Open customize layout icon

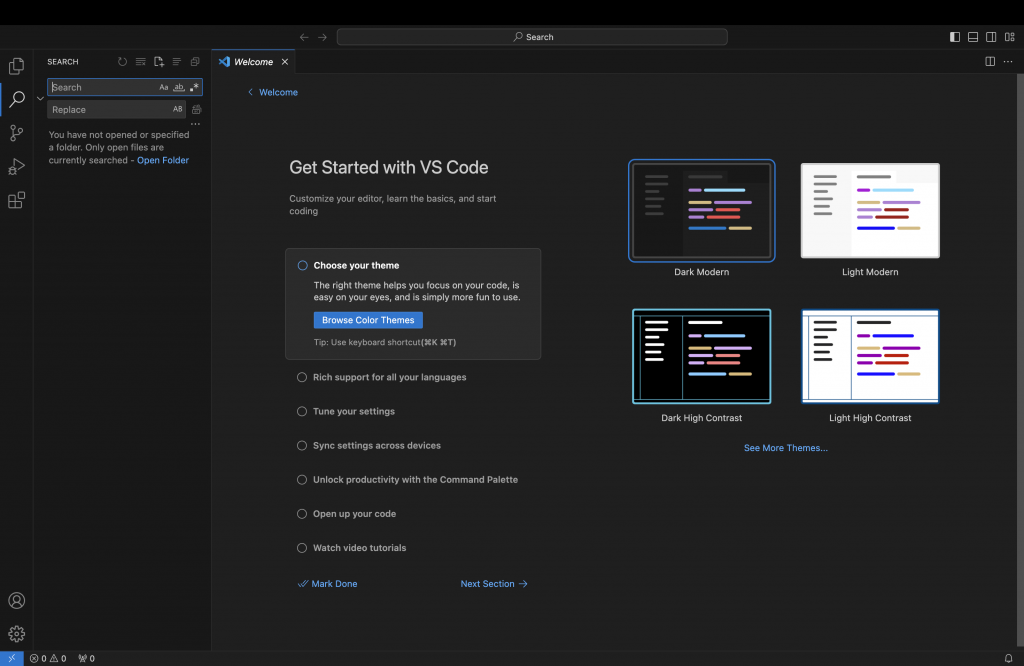(x=1010, y=37)
